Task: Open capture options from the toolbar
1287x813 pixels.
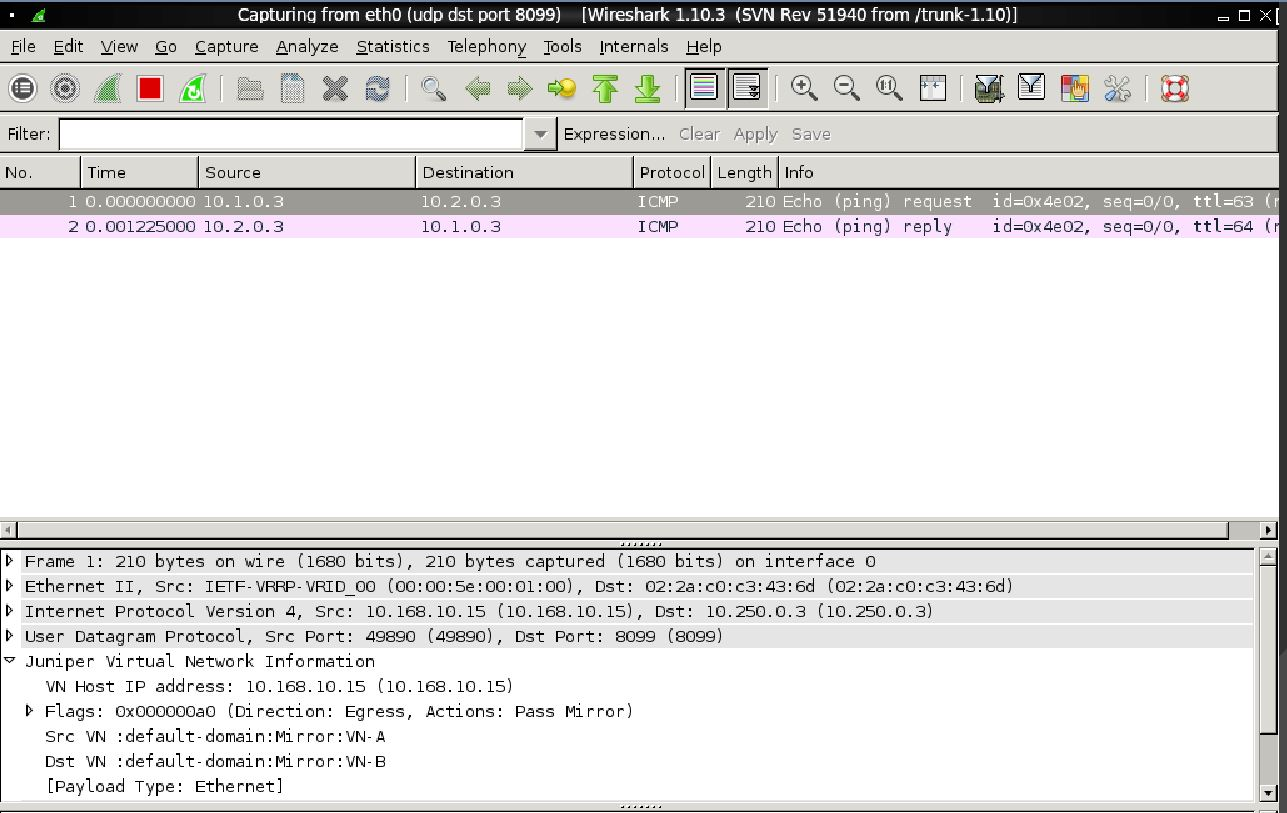Action: (x=65, y=89)
